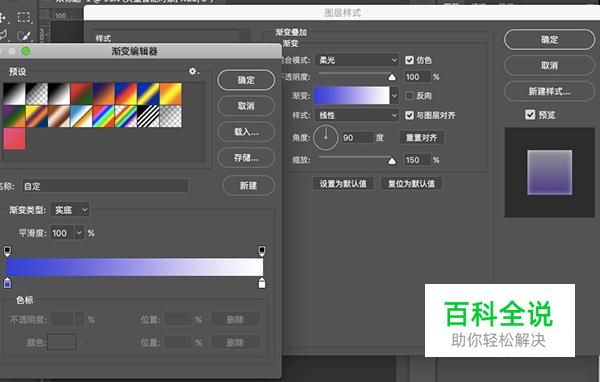Toggle the 与图层对齐 checkbox
The width and height of the screenshot is (600, 382).
(x=409, y=115)
